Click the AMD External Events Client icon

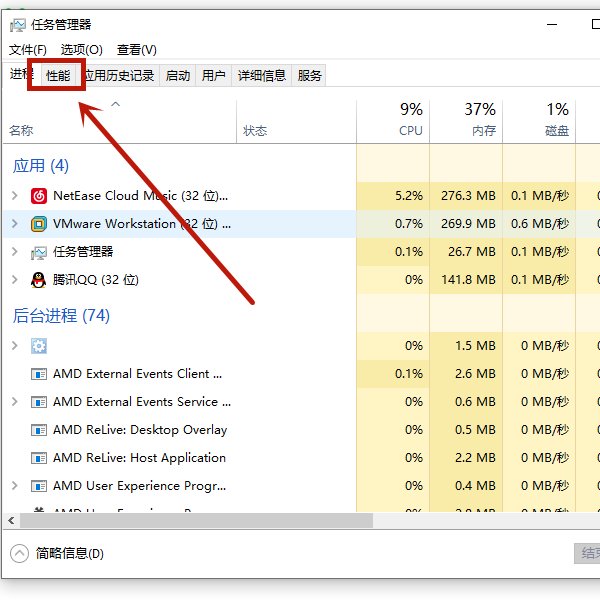(39, 374)
